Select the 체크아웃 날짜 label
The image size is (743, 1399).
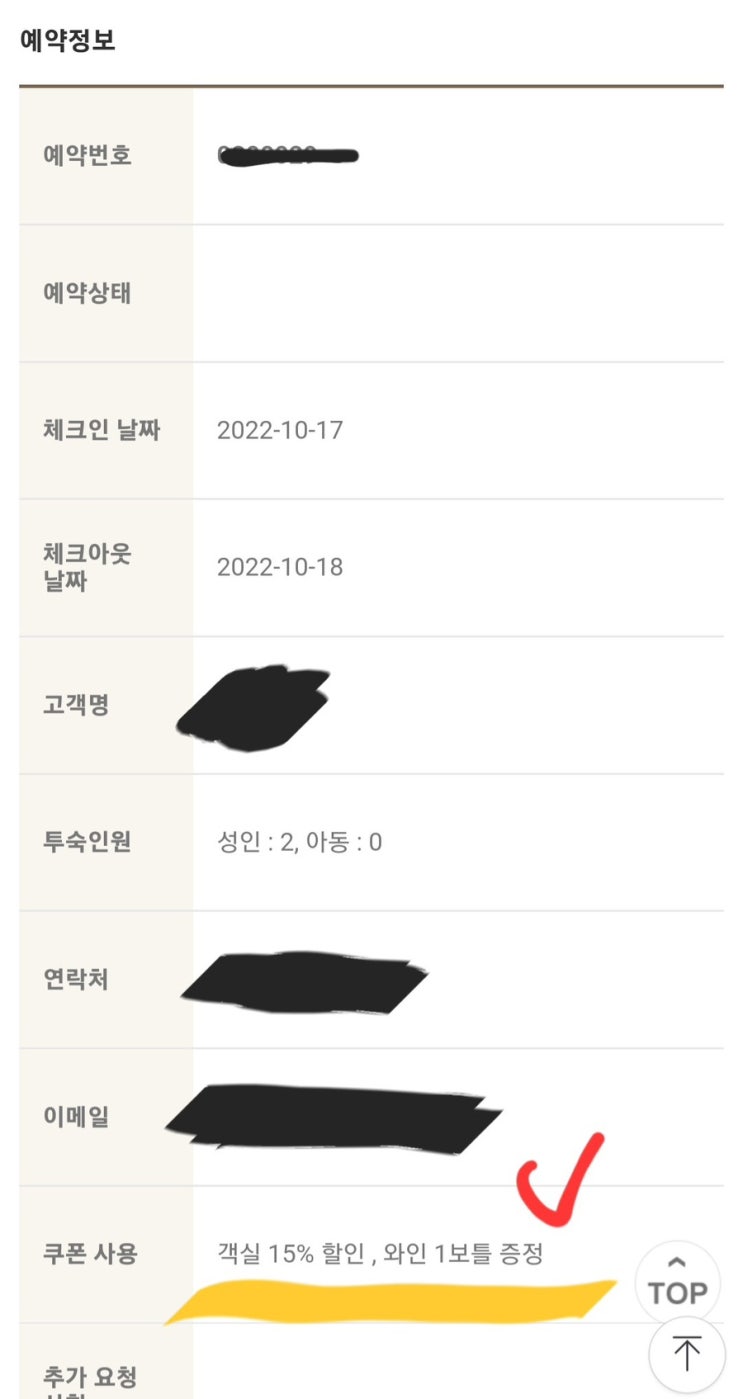[88, 567]
